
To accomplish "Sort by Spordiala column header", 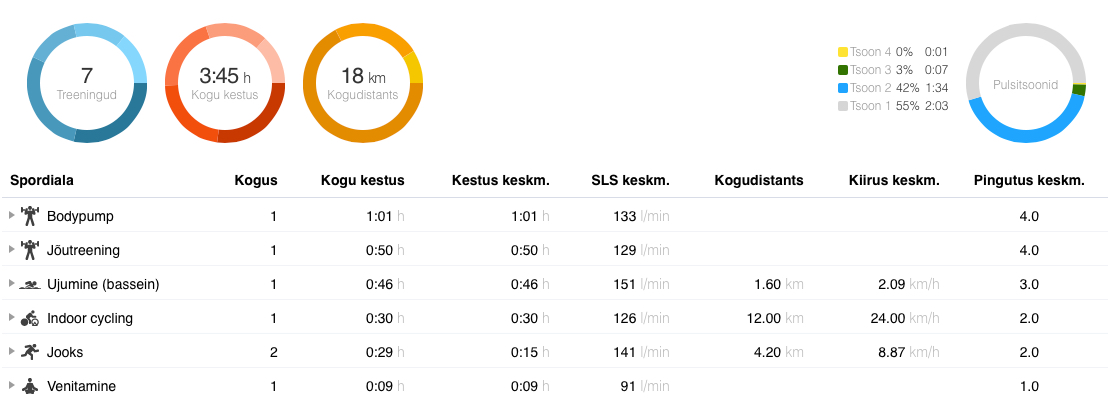I will pyautogui.click(x=42, y=181).
